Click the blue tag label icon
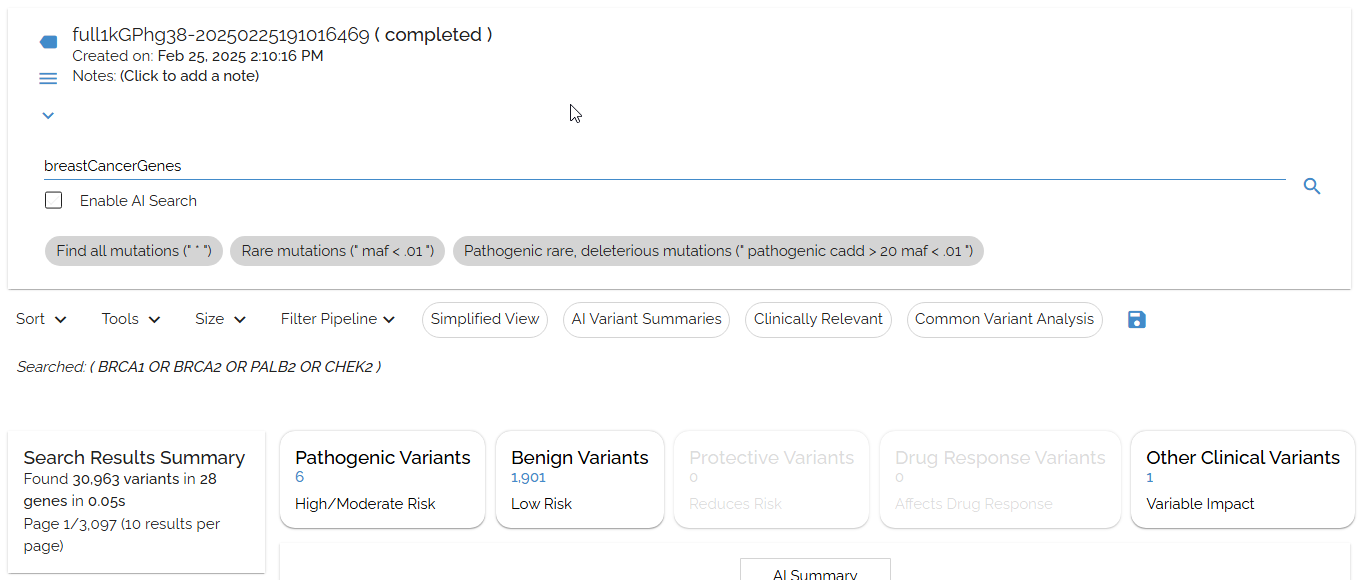This screenshot has width=1360, height=580. (48, 42)
